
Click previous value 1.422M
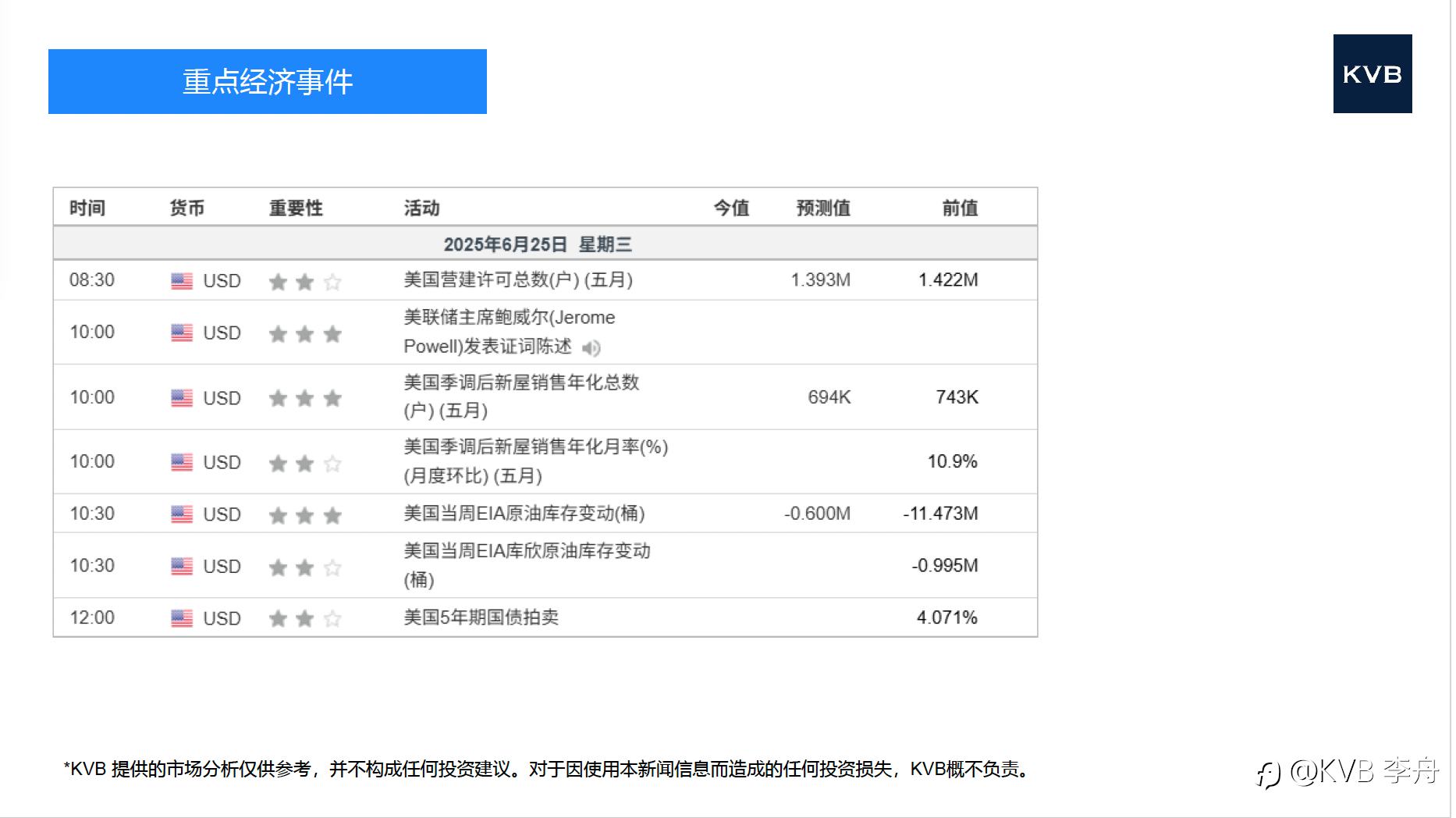pos(948,279)
